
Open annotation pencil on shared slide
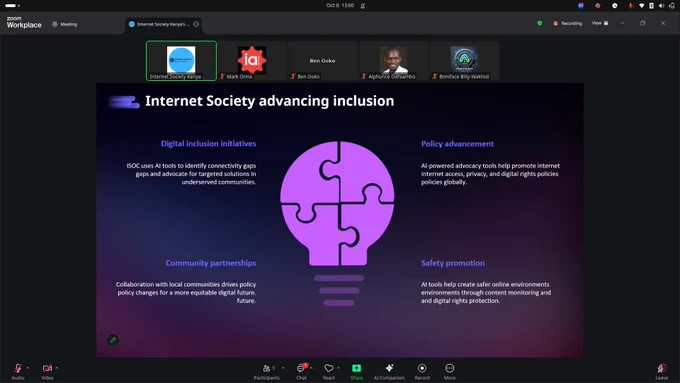(x=113, y=340)
